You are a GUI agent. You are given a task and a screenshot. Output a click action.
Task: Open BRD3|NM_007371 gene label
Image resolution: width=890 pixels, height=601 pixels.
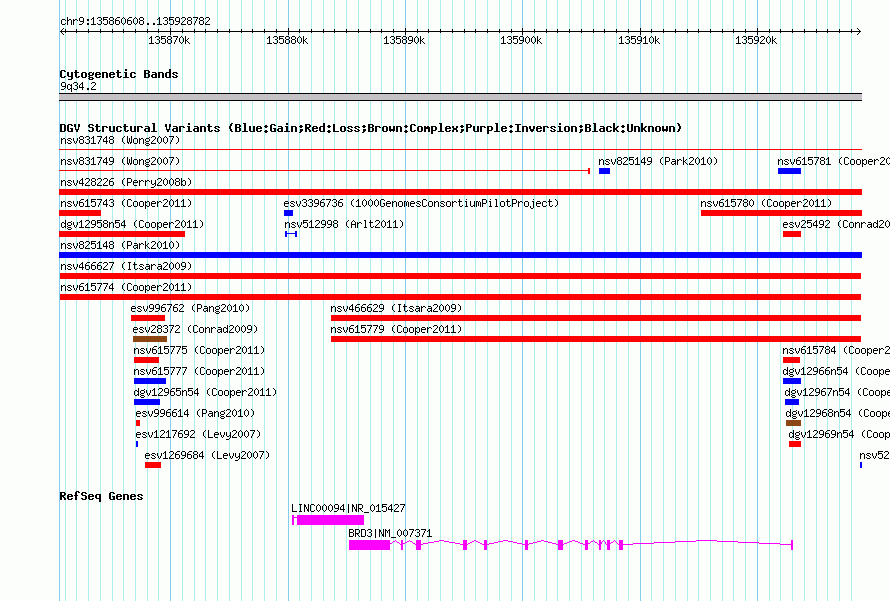coord(390,533)
